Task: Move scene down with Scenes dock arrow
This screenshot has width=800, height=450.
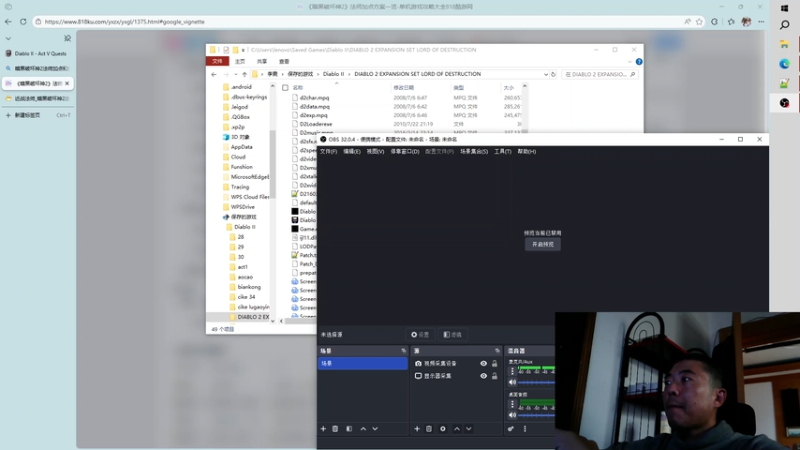Action: (x=375, y=429)
